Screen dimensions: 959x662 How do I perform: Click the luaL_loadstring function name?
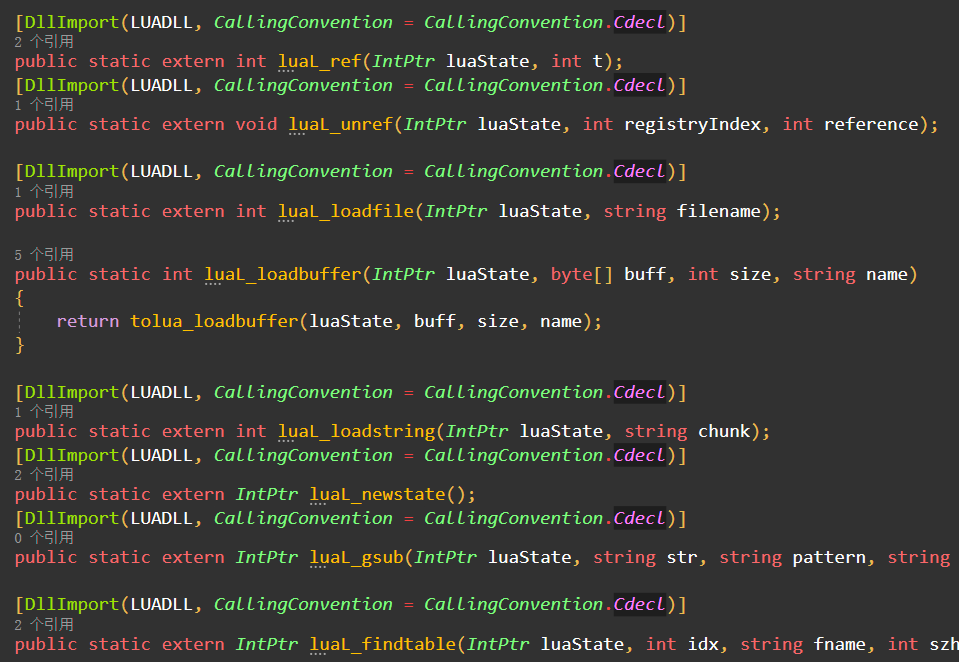357,432
